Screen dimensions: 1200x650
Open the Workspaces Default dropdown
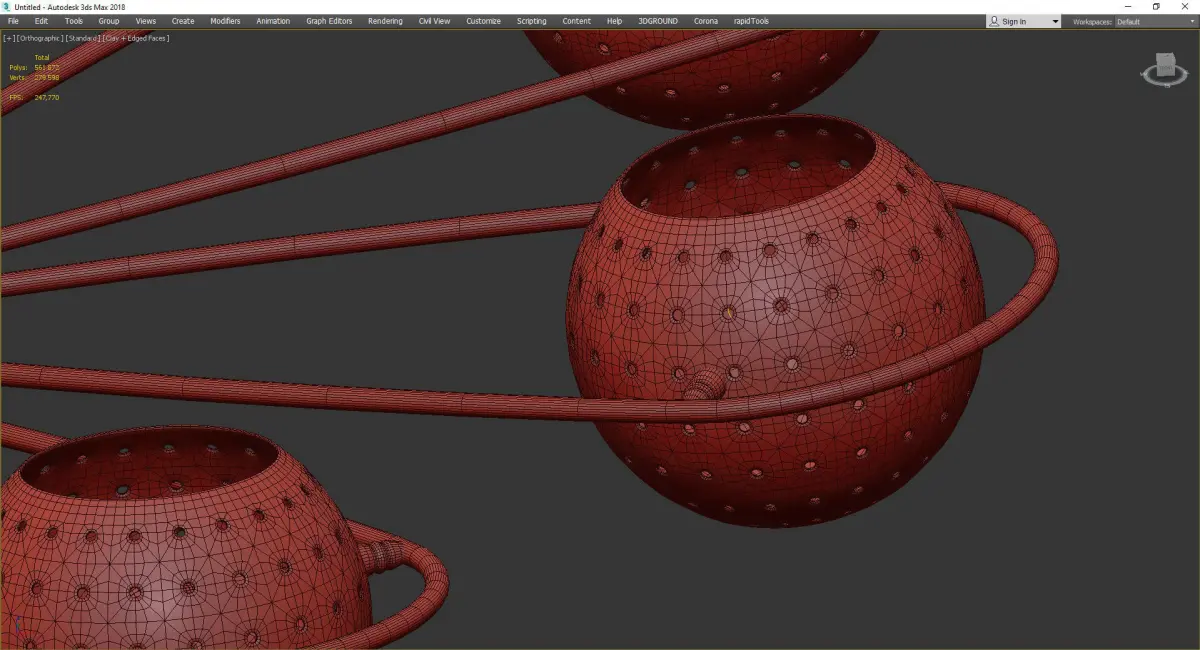pyautogui.click(x=1155, y=21)
